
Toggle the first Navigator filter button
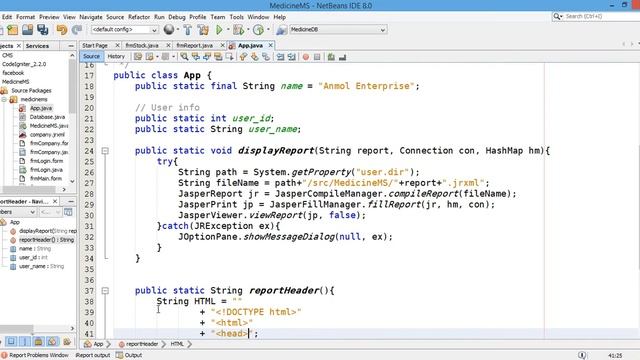pyautogui.click(x=11, y=341)
